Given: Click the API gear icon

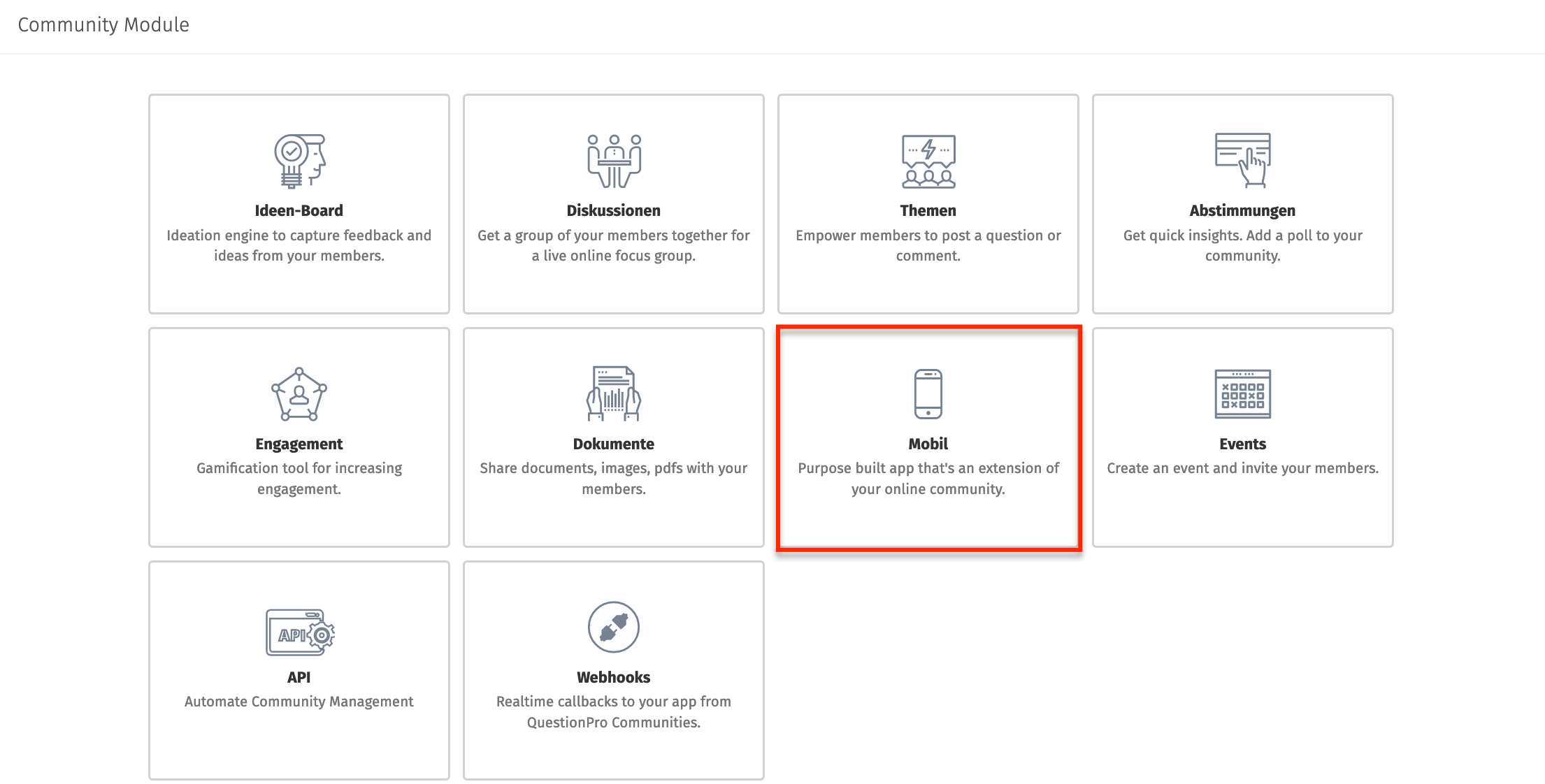Looking at the screenshot, I should point(299,627).
